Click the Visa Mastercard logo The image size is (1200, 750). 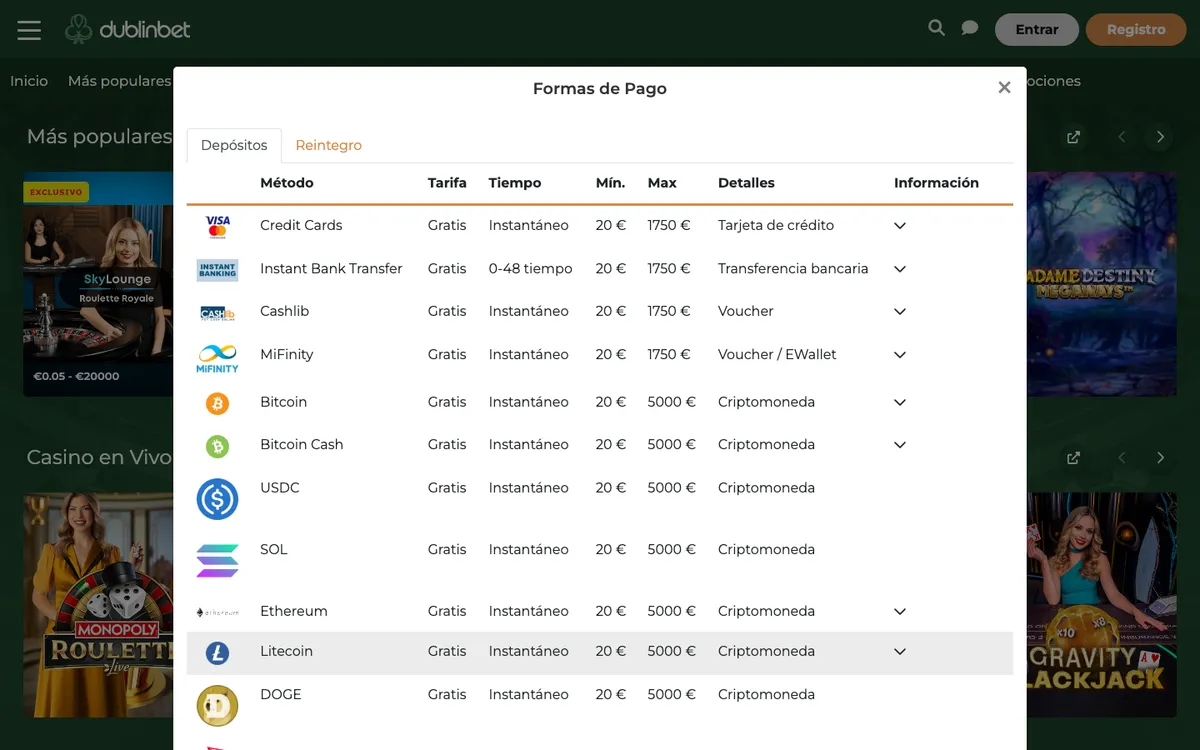coord(217,226)
